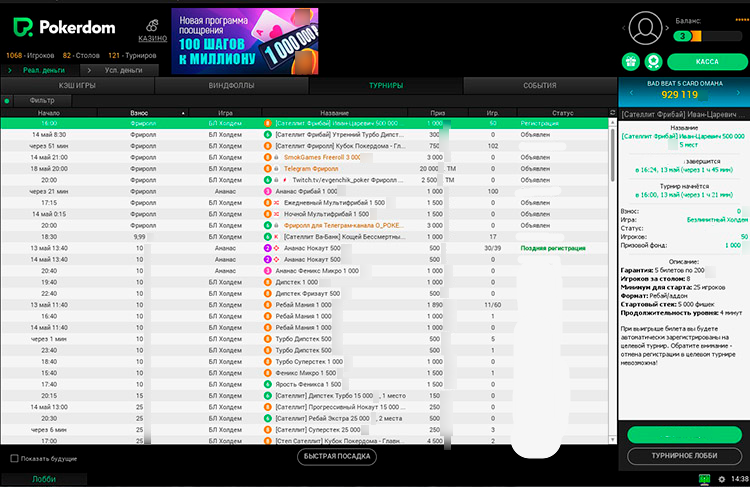Open the achievements badge icon
Image resolution: width=750 pixels, height=487 pixels.
(653, 62)
